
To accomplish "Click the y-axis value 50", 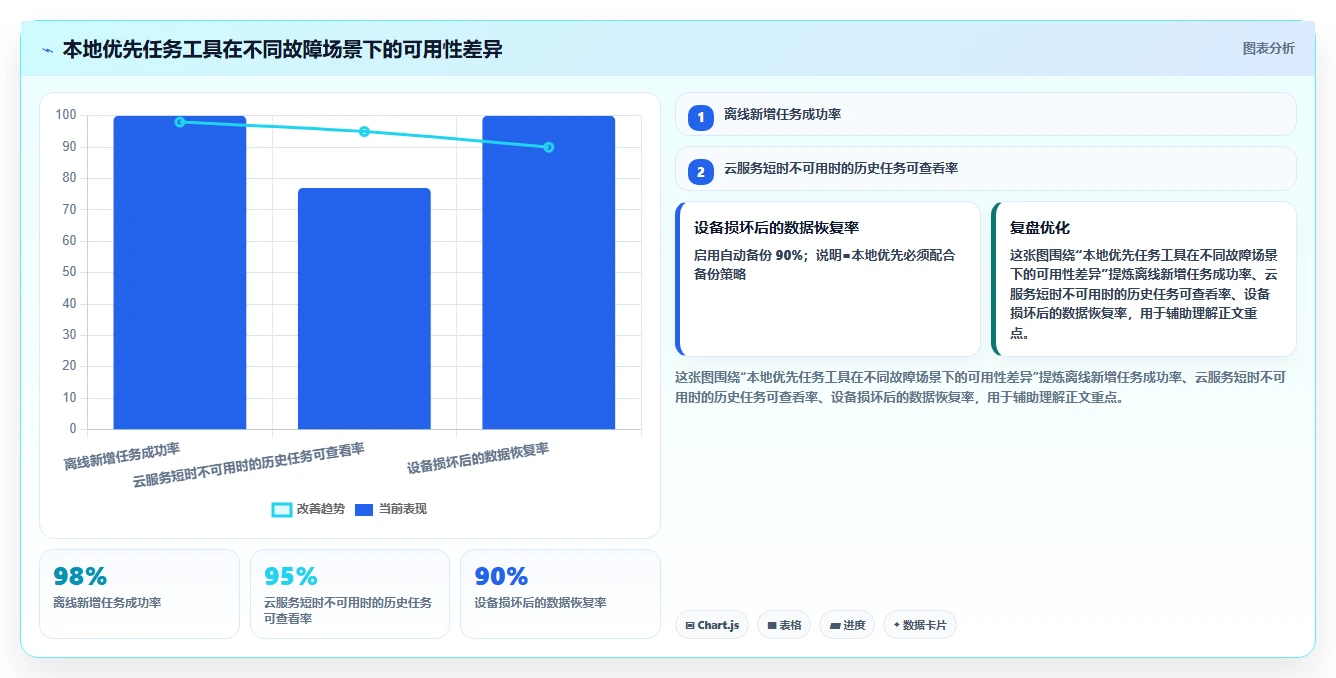I will (69, 272).
